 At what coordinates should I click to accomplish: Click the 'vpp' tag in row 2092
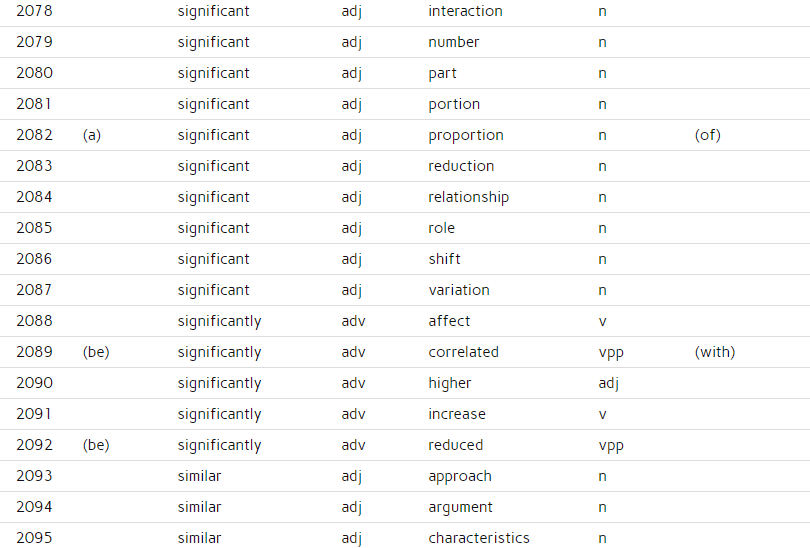[611, 445]
